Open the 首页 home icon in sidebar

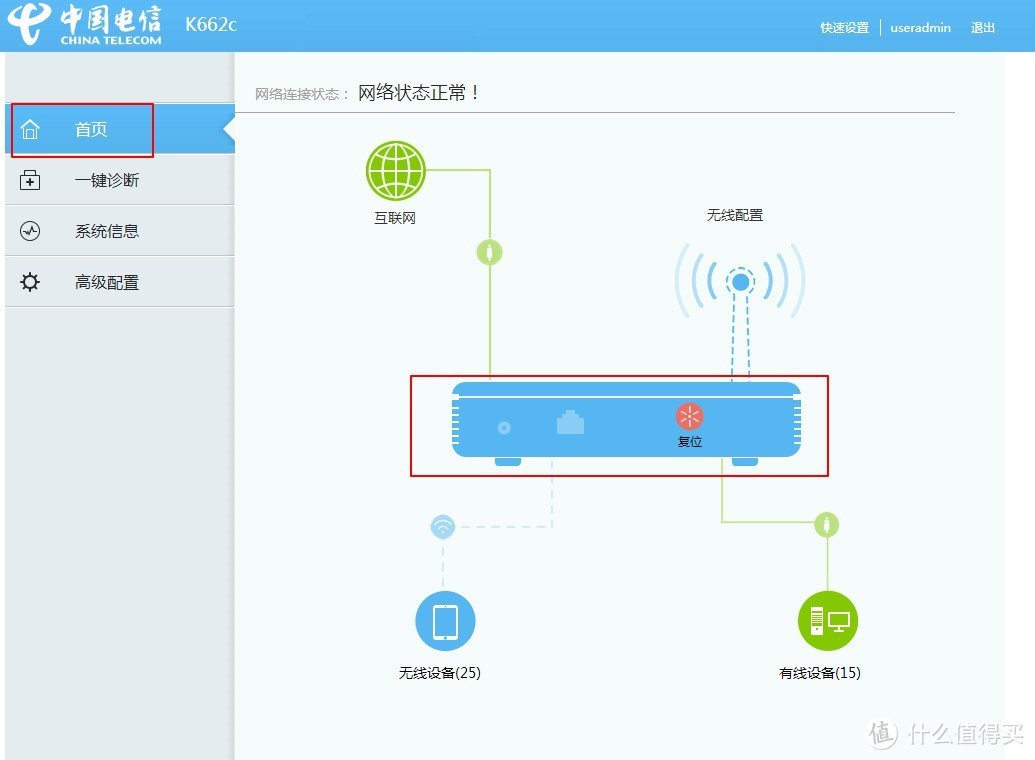tap(30, 128)
